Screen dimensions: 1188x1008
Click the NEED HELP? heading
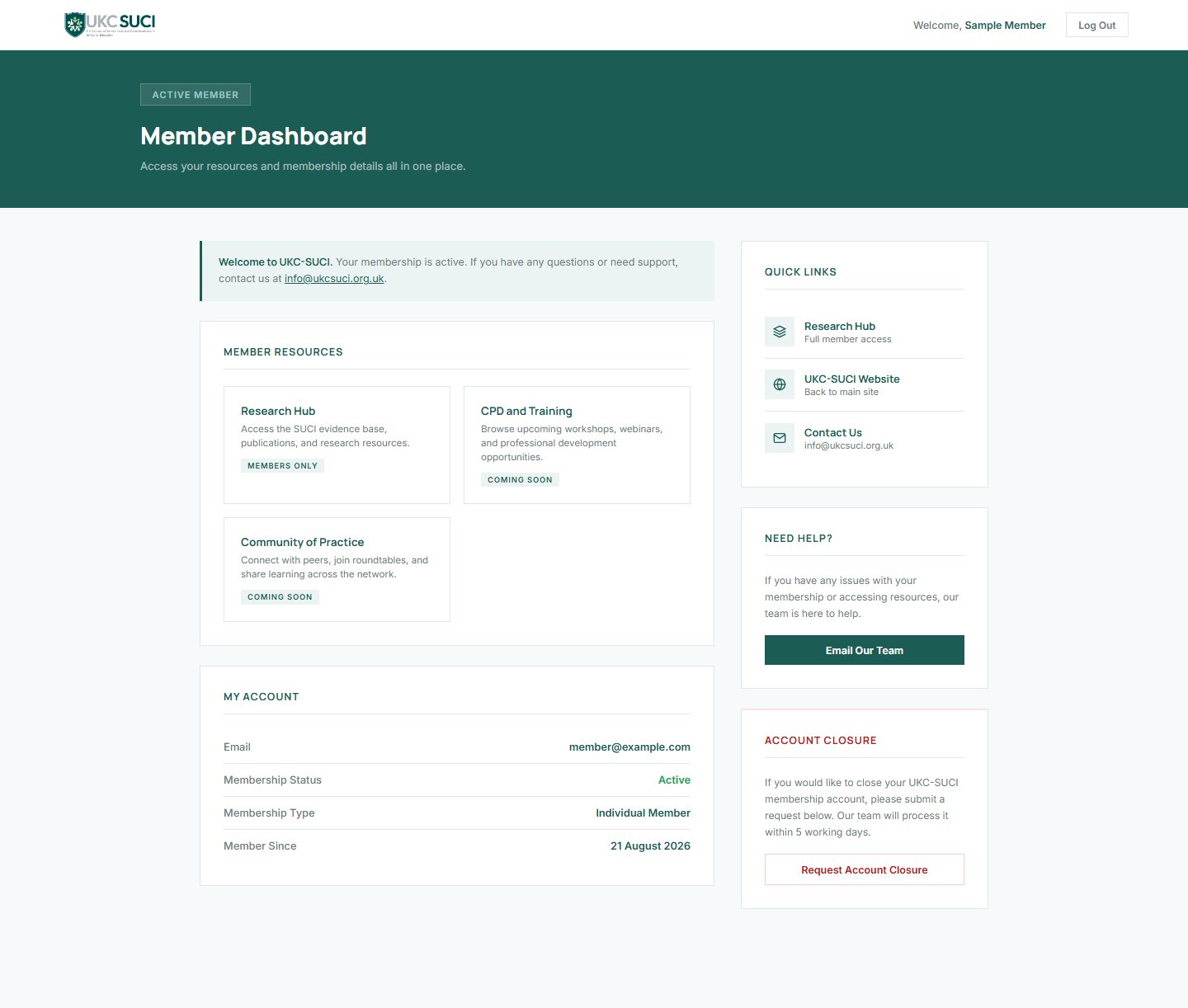pyautogui.click(x=799, y=539)
